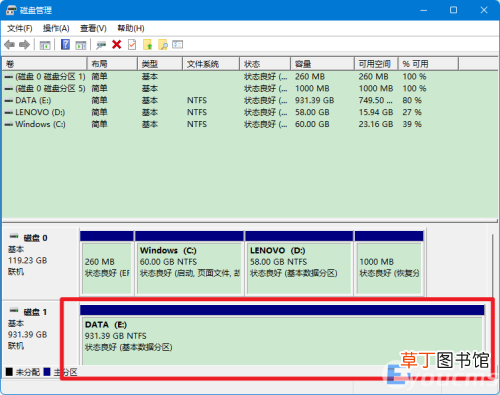Viewport: 500px width, 395px height.
Task: Minimize the Disk Management window
Action: coord(423,10)
